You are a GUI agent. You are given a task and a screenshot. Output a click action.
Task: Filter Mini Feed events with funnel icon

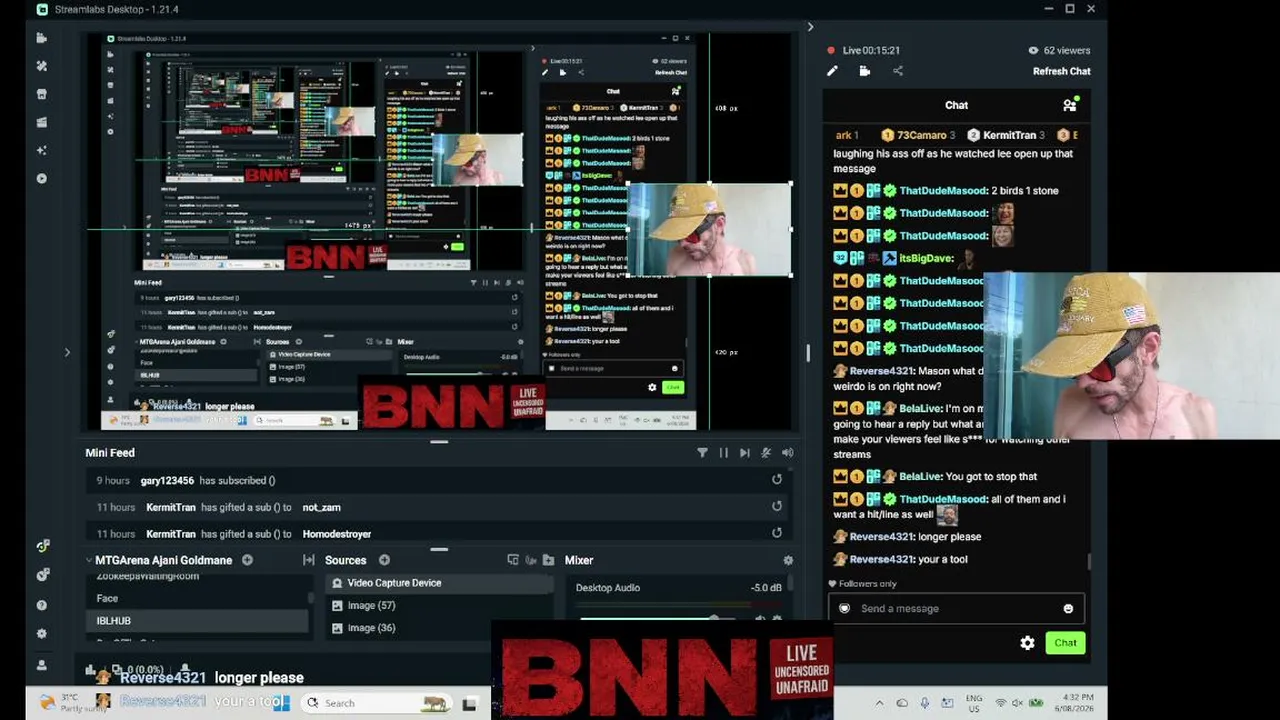[x=702, y=453]
